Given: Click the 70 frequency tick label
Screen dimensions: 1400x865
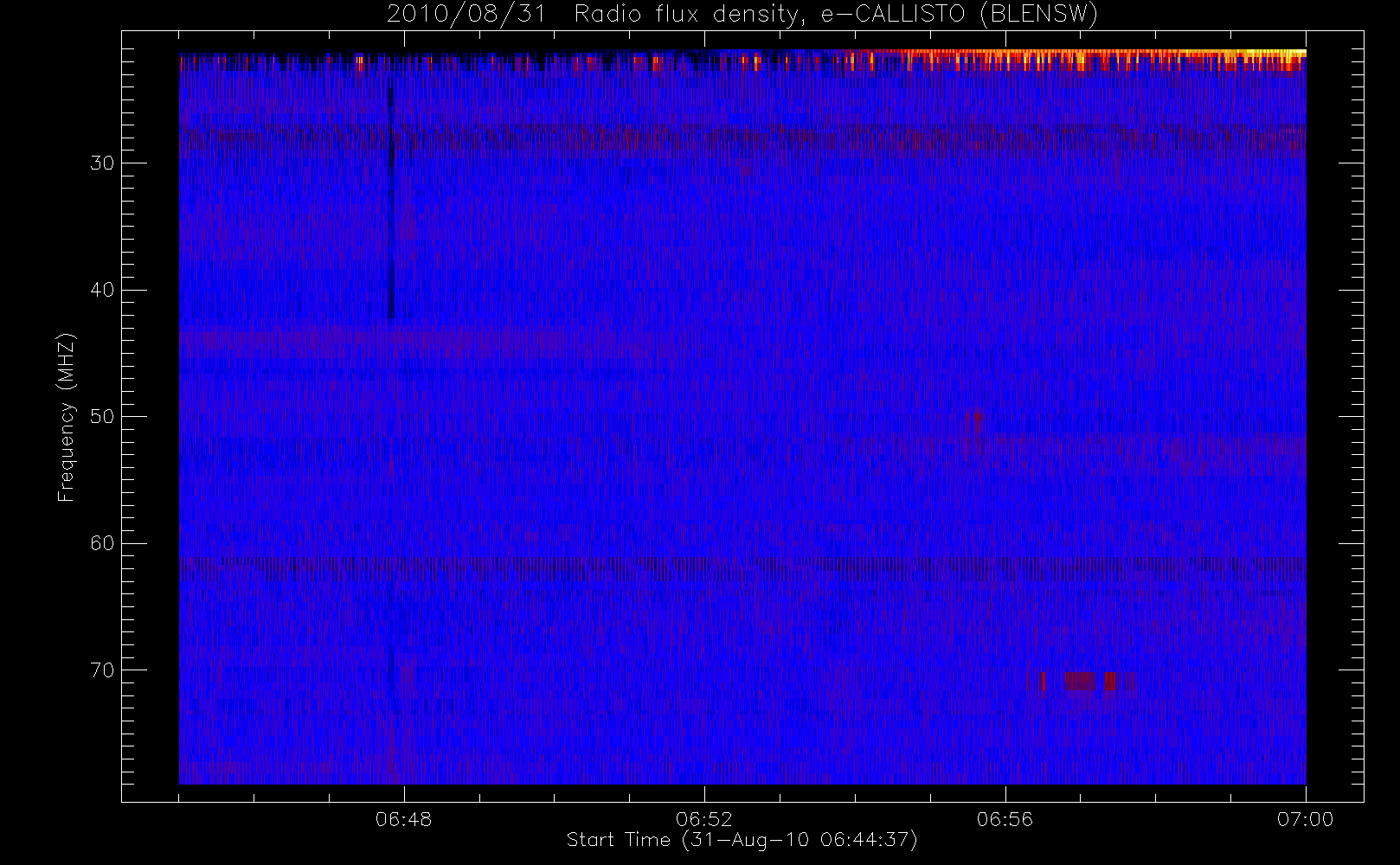Looking at the screenshot, I should point(102,670).
